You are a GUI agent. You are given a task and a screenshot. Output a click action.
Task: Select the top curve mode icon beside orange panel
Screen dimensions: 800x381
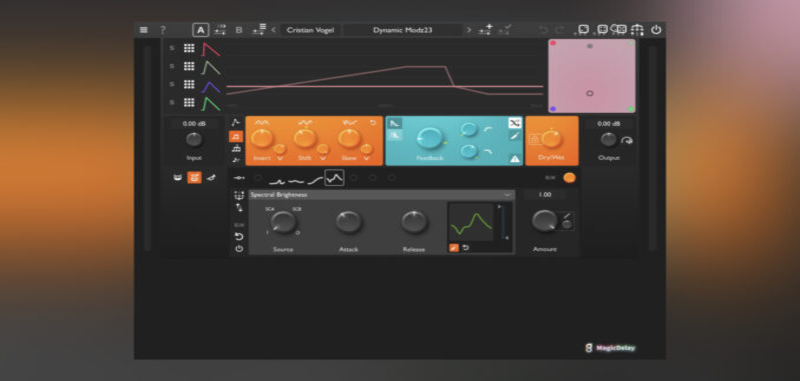point(236,122)
